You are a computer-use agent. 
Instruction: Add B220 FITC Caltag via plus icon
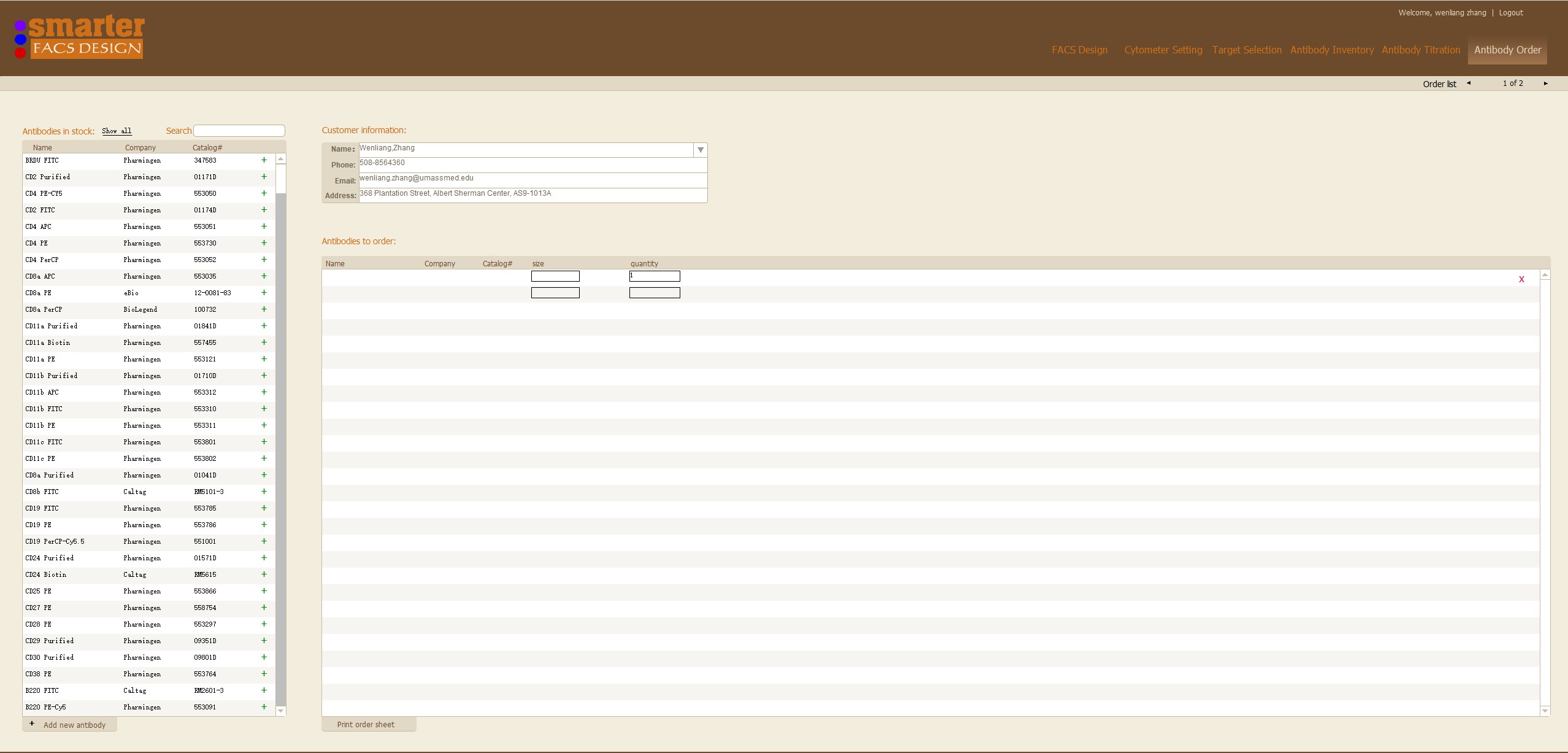tap(264, 690)
